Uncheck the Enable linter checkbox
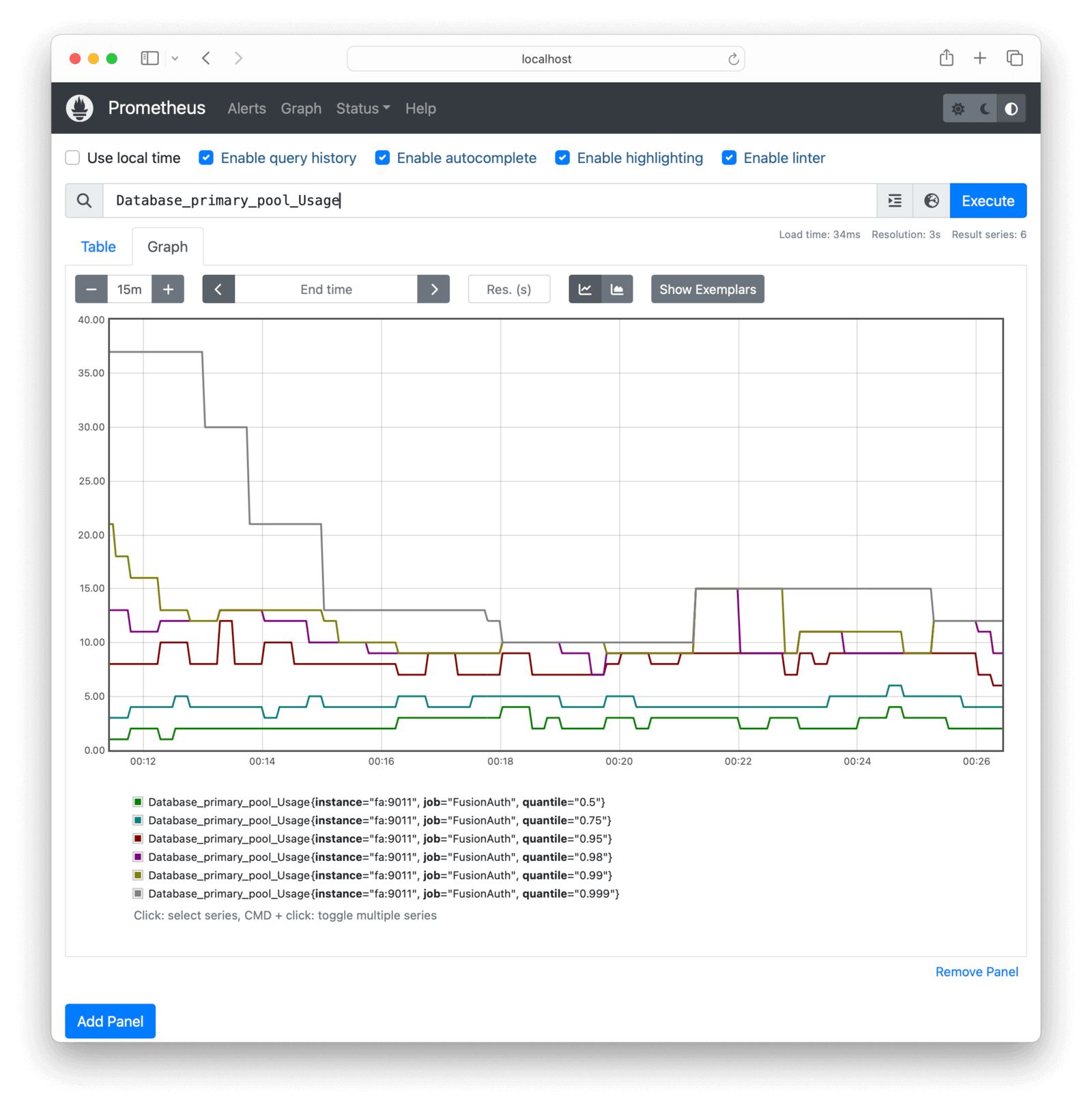The height and width of the screenshot is (1110, 1092). [x=729, y=158]
